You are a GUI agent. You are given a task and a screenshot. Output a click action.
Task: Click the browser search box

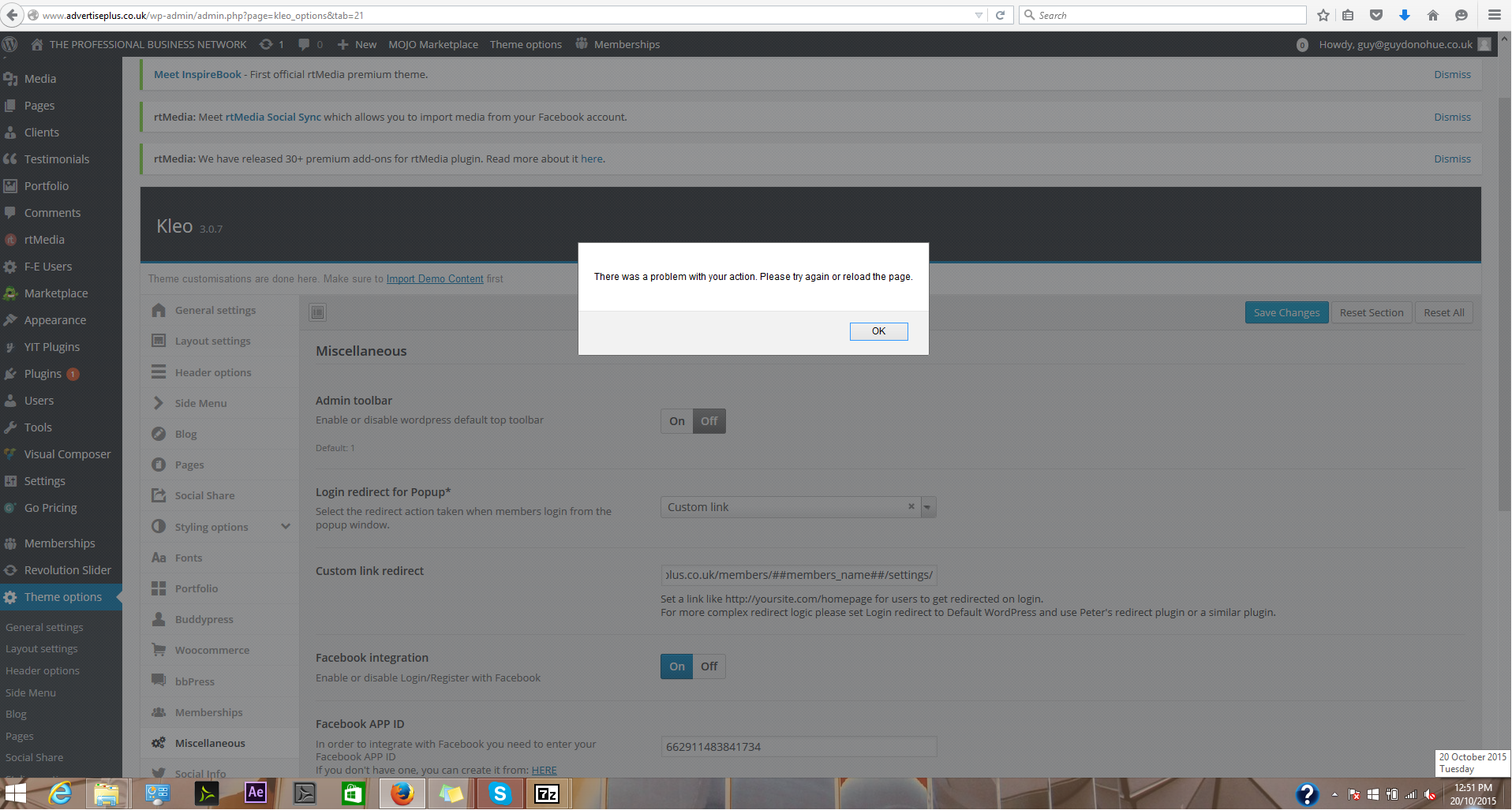point(1163,15)
